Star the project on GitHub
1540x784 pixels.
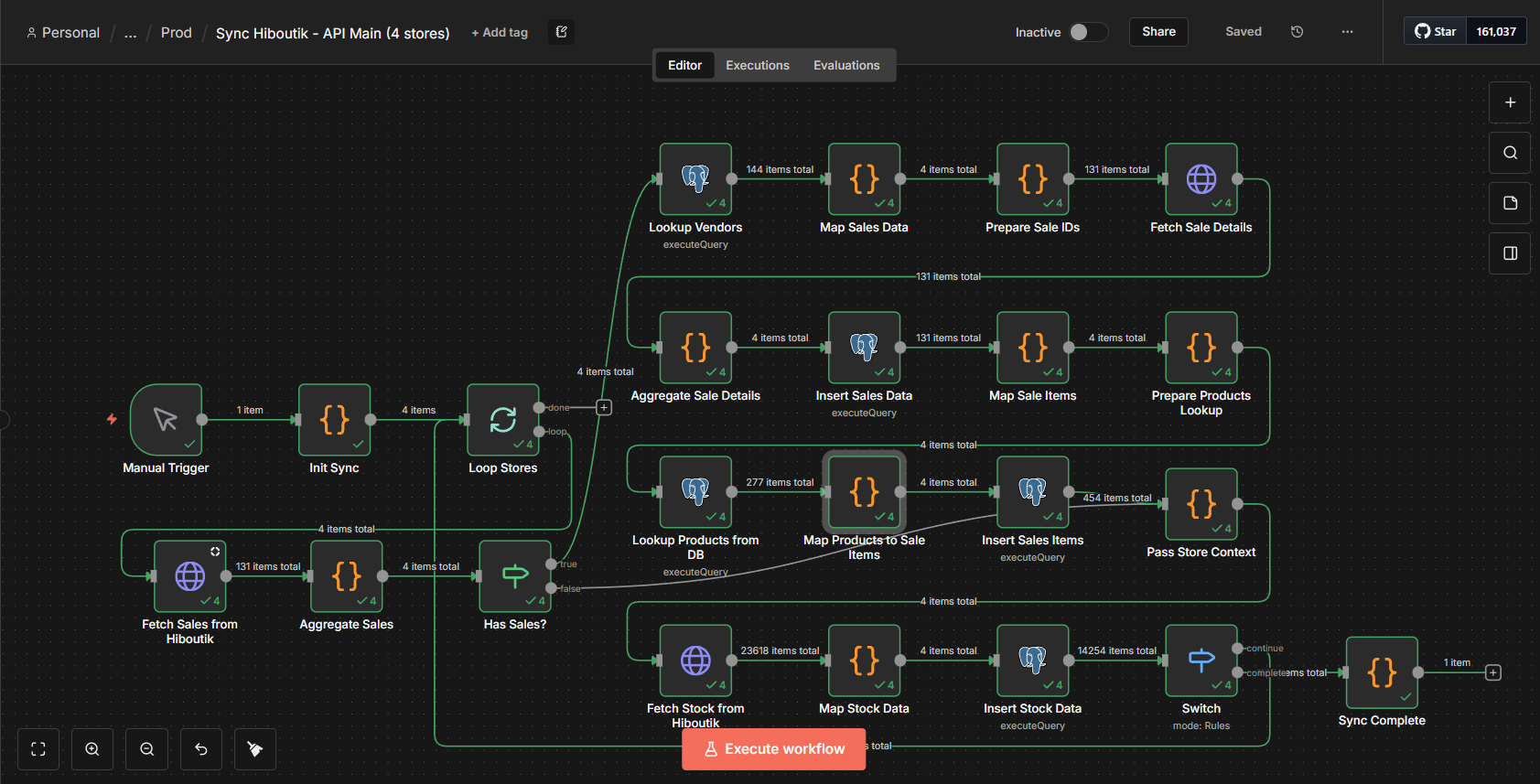pyautogui.click(x=1435, y=32)
